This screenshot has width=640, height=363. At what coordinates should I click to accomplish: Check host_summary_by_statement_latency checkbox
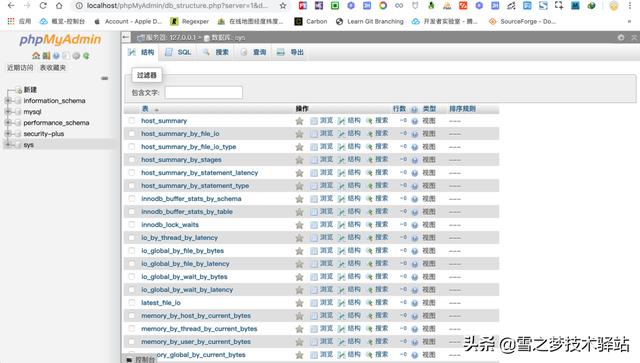click(x=131, y=173)
